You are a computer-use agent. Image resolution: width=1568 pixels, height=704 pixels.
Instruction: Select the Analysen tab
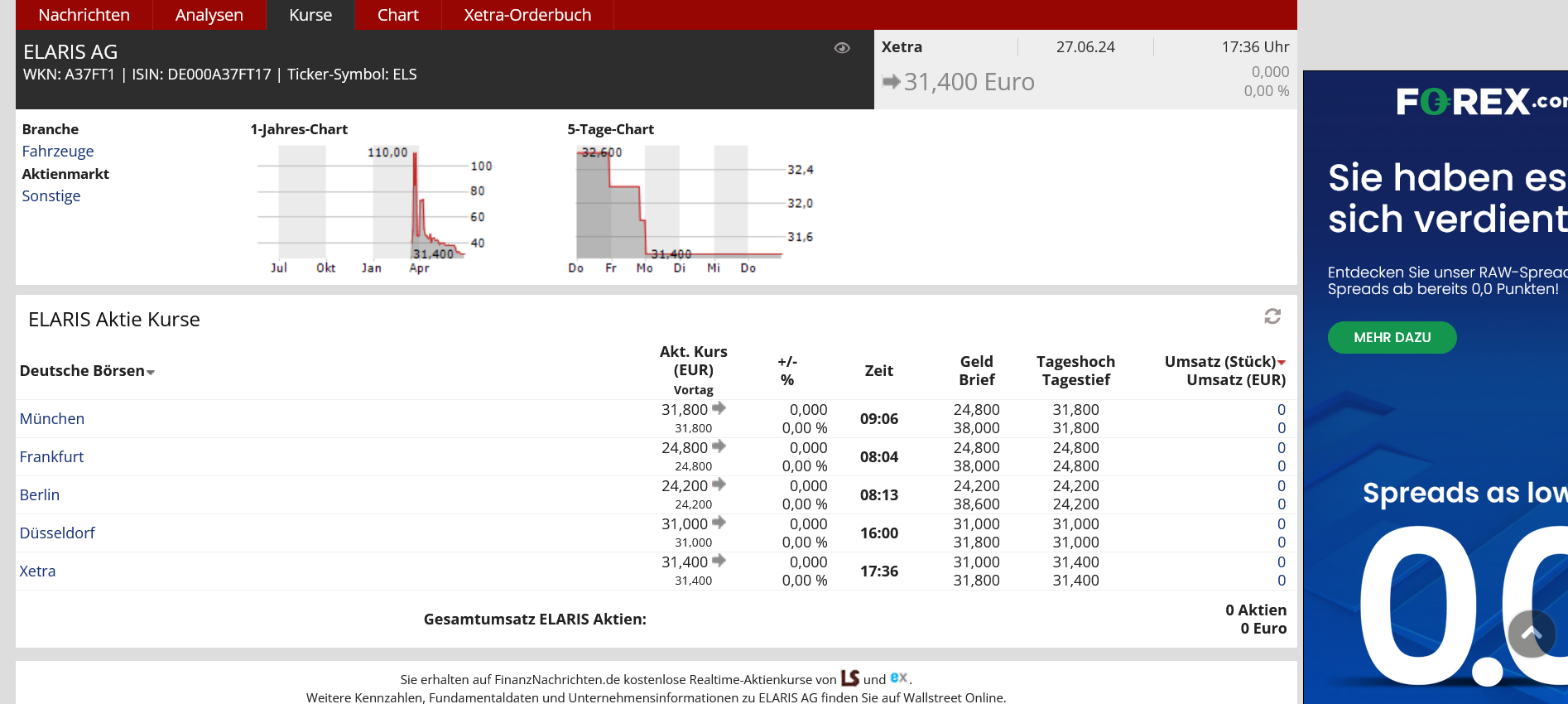[x=209, y=15]
